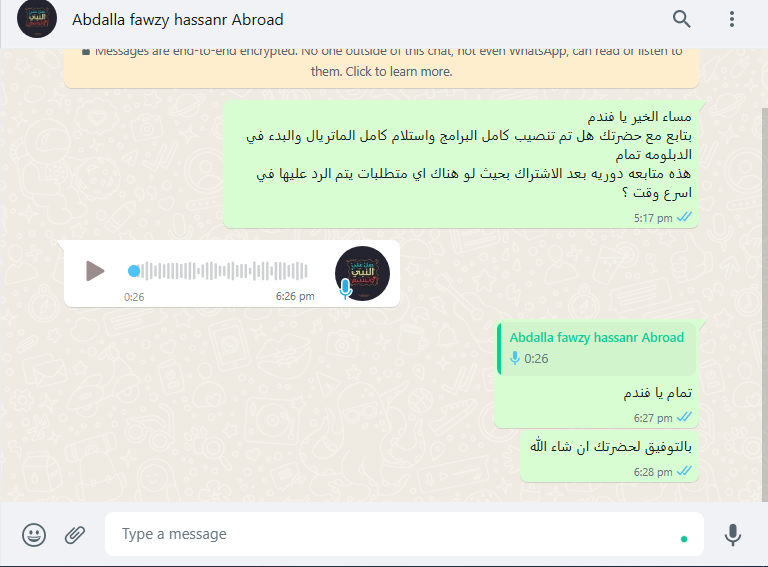
Task: Click the Type a message field
Action: coord(404,534)
